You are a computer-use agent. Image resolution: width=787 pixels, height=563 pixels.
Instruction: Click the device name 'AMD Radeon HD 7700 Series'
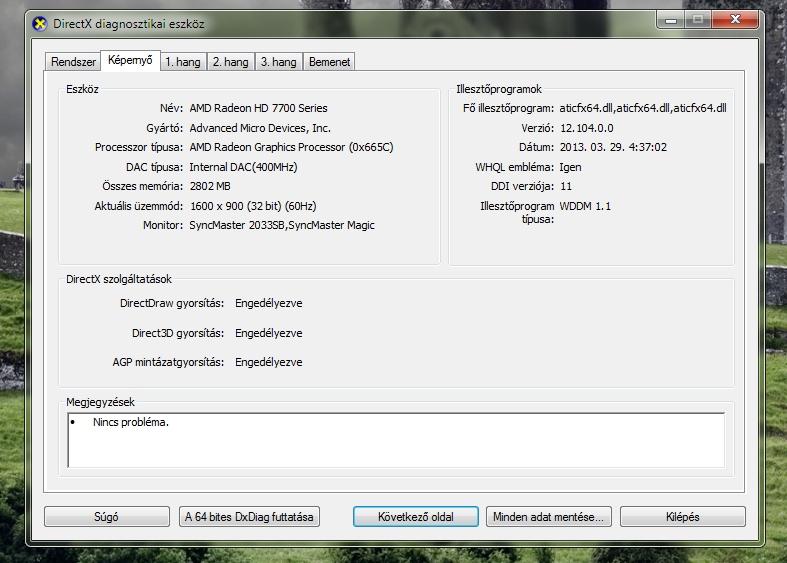tap(258, 108)
